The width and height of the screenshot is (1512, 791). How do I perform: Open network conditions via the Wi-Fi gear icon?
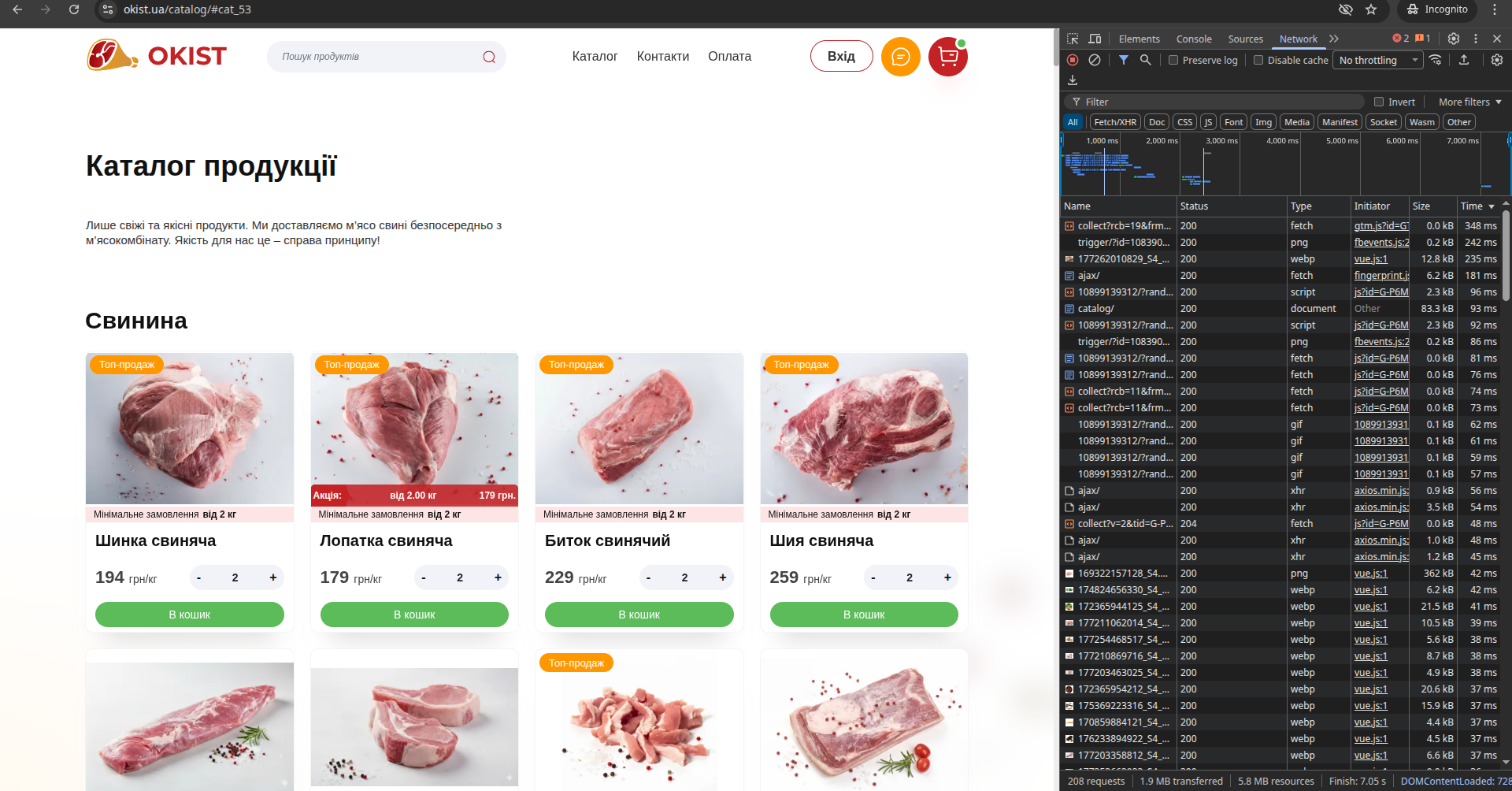click(x=1436, y=60)
